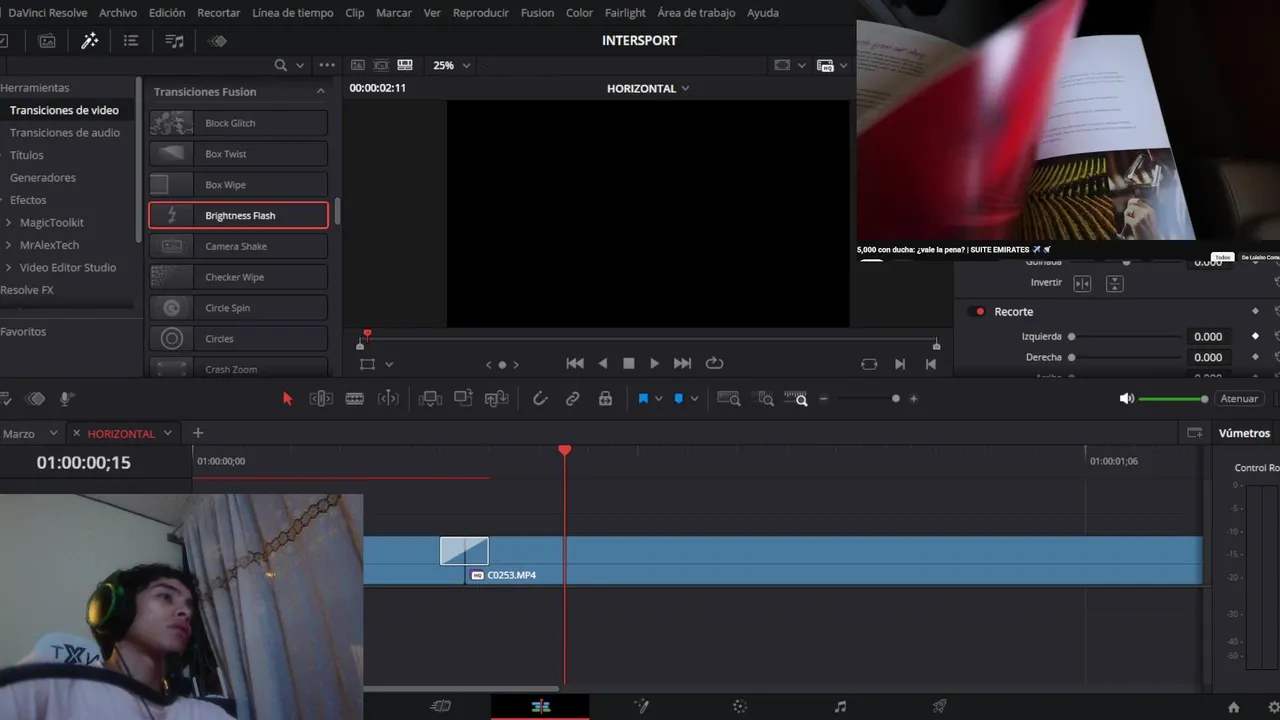1280x720 pixels.
Task: Add a new timeline tab with plus
Action: (198, 433)
